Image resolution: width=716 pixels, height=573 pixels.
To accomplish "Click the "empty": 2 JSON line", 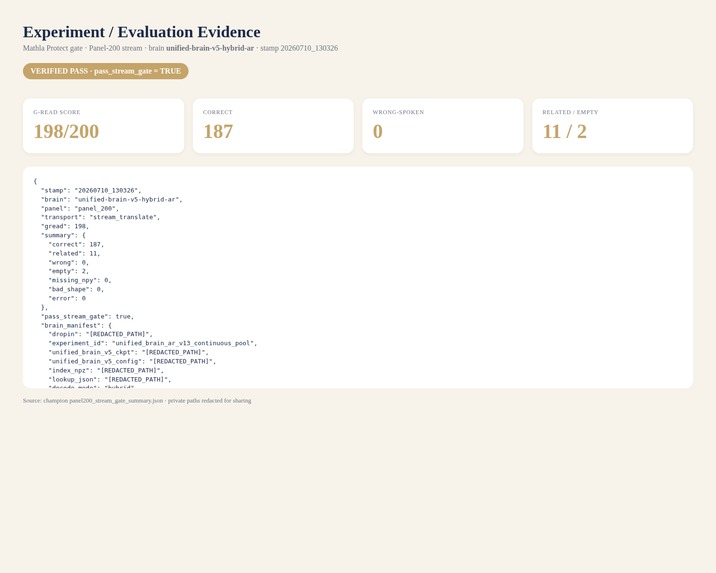I will (x=68, y=271).
